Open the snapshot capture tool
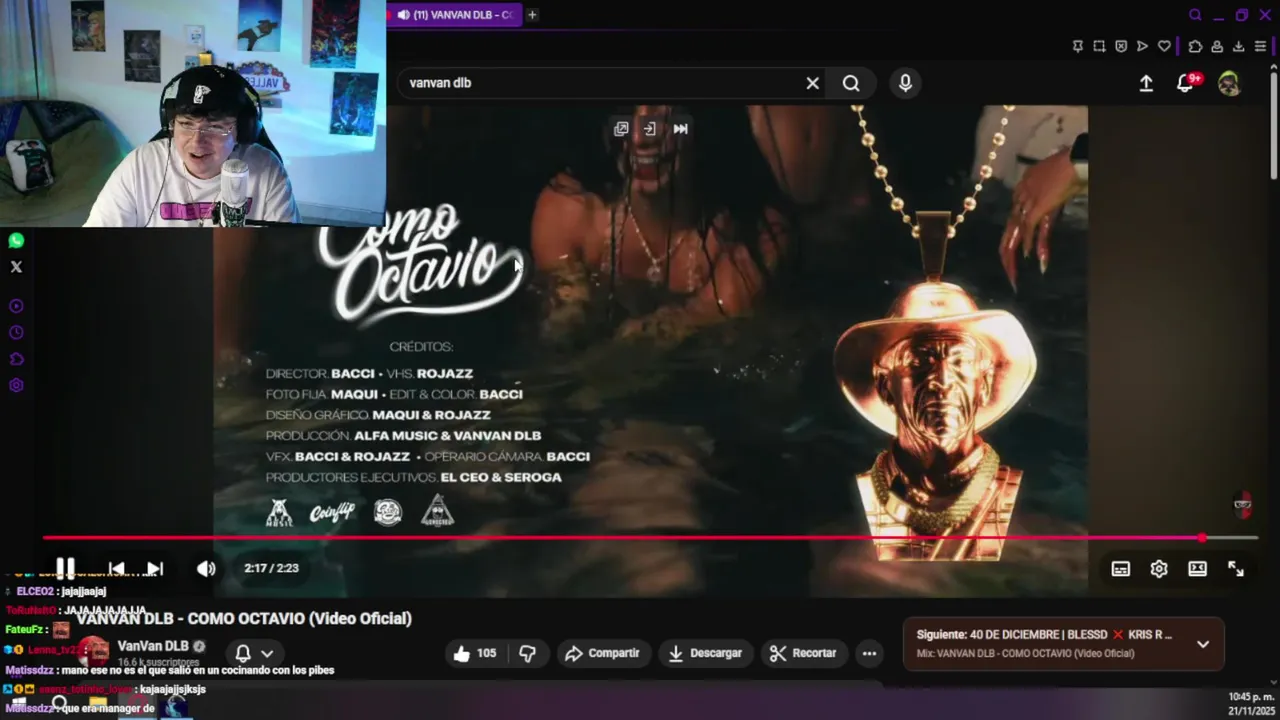This screenshot has height=720, width=1280. tap(1099, 46)
